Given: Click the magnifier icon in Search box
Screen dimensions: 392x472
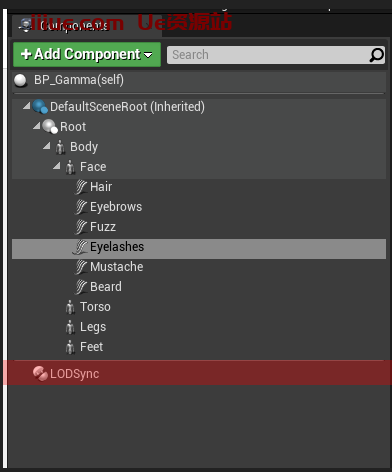Looking at the screenshot, I should pos(377,55).
